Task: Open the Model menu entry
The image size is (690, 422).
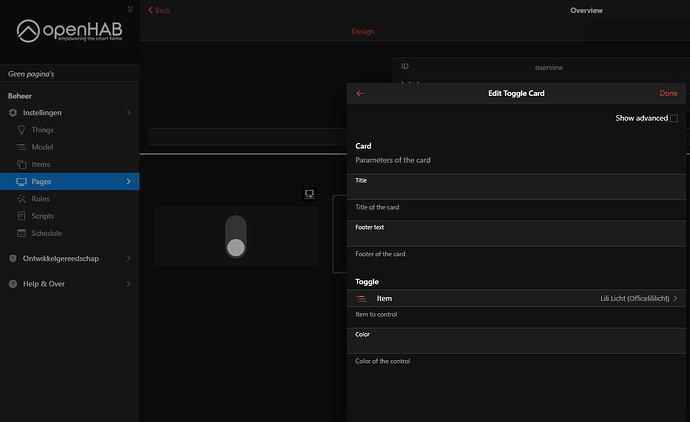Action: (x=41, y=147)
